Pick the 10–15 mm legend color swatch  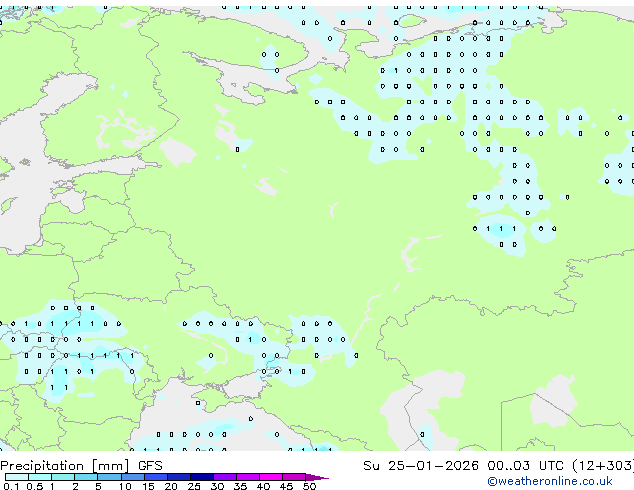tap(133, 477)
